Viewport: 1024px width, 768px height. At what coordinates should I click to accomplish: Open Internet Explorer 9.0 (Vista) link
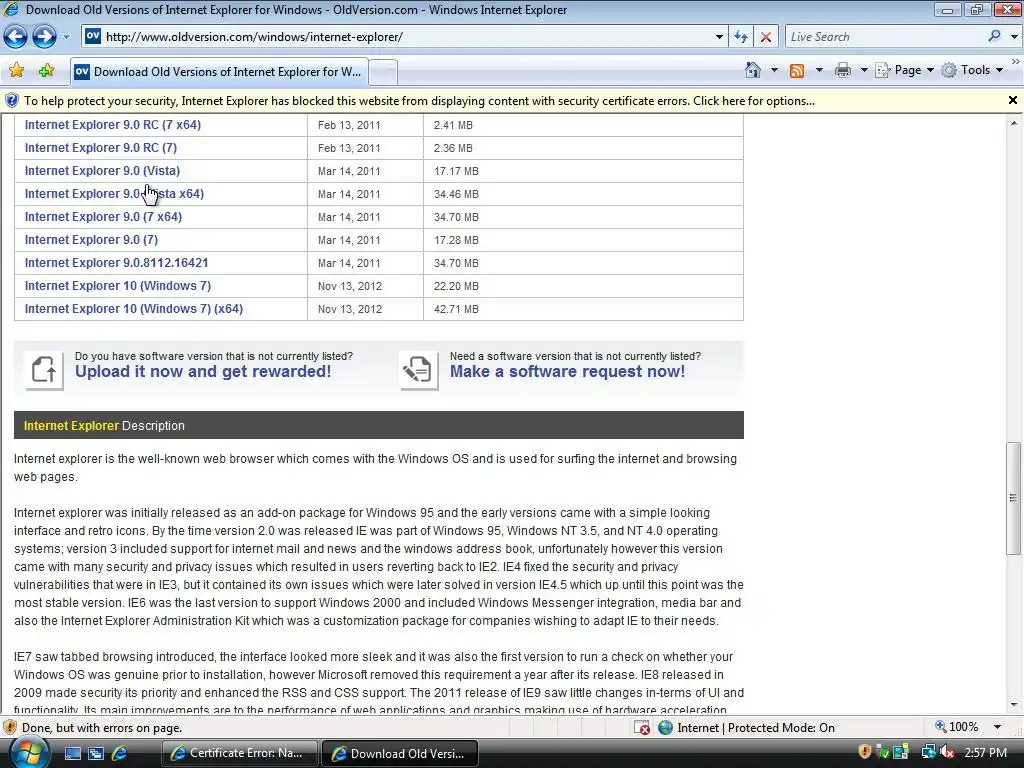tap(103, 170)
